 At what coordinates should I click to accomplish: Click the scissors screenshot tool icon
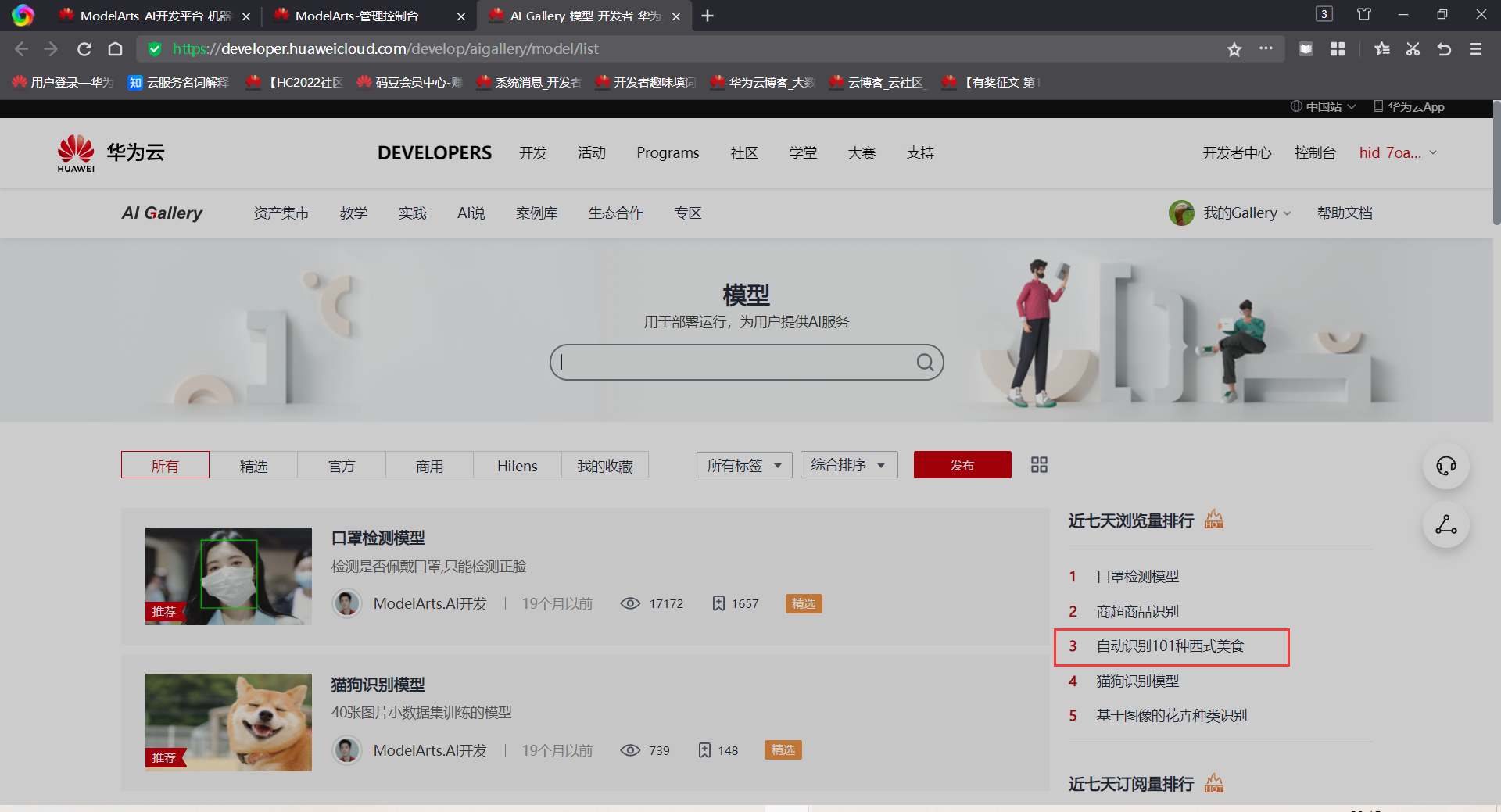1413,49
